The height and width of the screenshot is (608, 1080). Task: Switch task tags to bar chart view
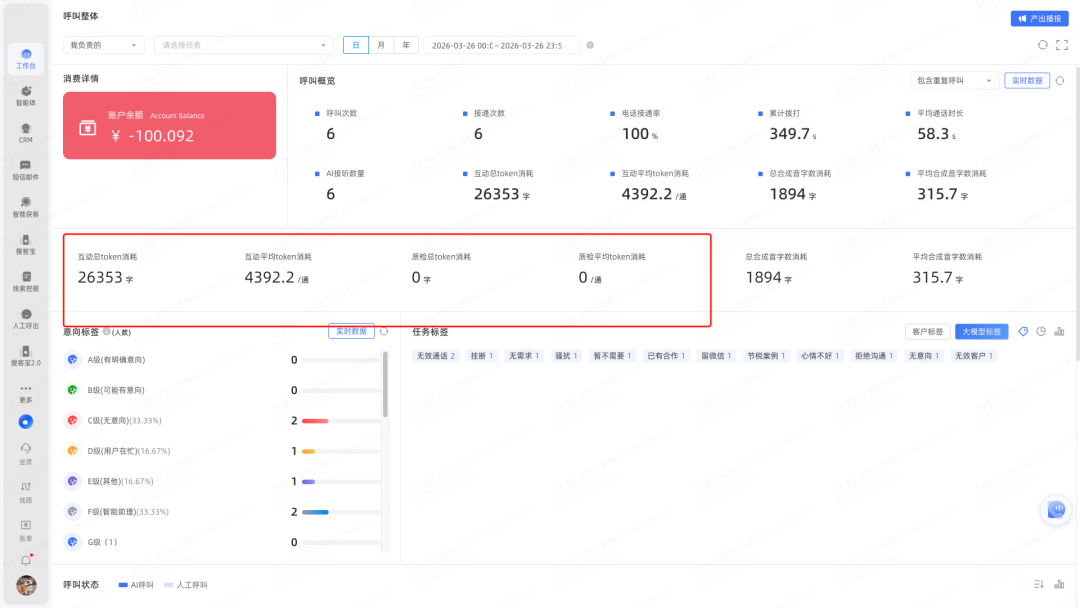1059,332
